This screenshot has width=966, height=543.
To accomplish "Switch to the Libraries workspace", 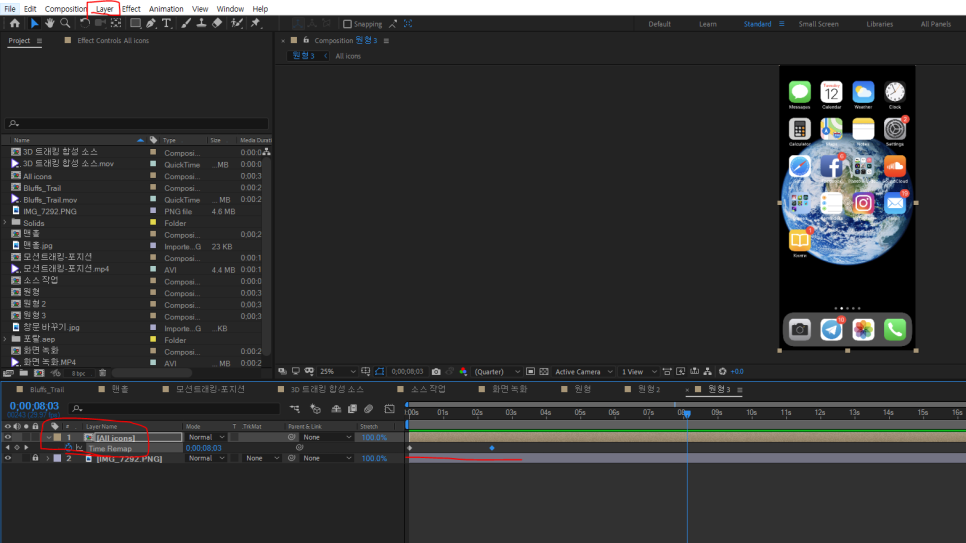I will pos(879,24).
